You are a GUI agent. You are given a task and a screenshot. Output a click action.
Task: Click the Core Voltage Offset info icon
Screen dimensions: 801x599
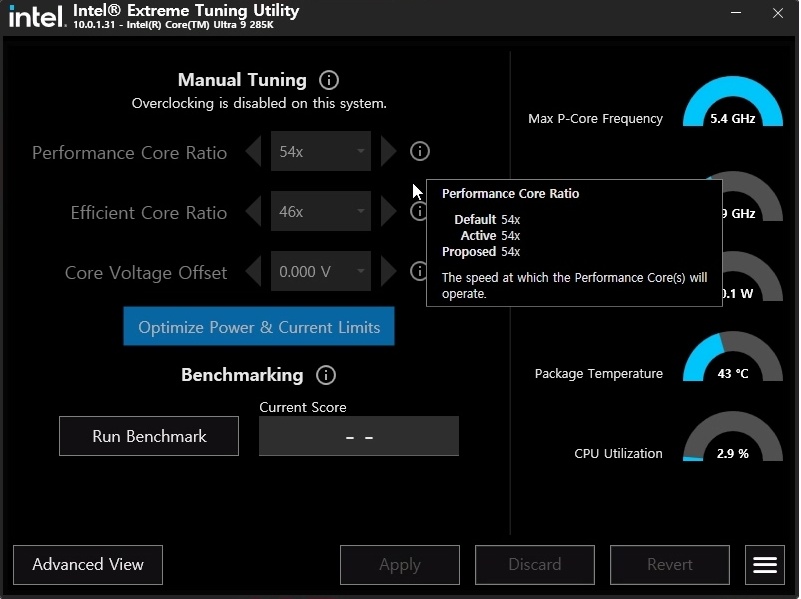click(x=418, y=271)
